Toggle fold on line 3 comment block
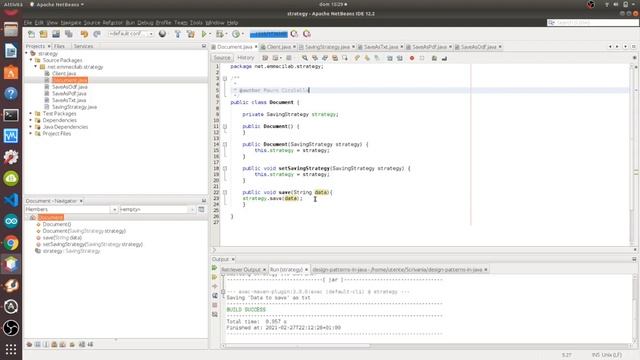This screenshot has height=360, width=640. point(225,78)
